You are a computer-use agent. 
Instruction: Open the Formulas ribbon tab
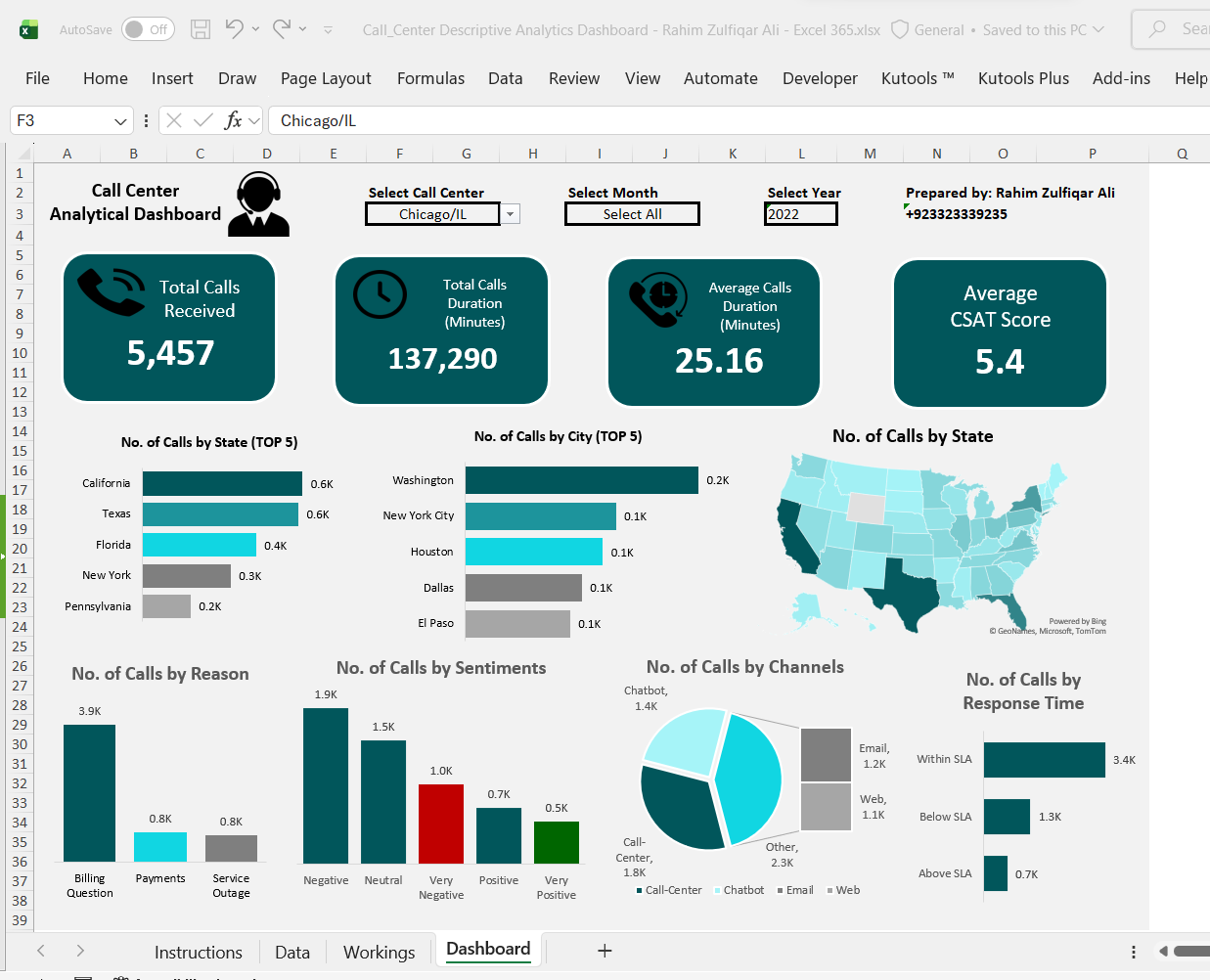point(430,78)
